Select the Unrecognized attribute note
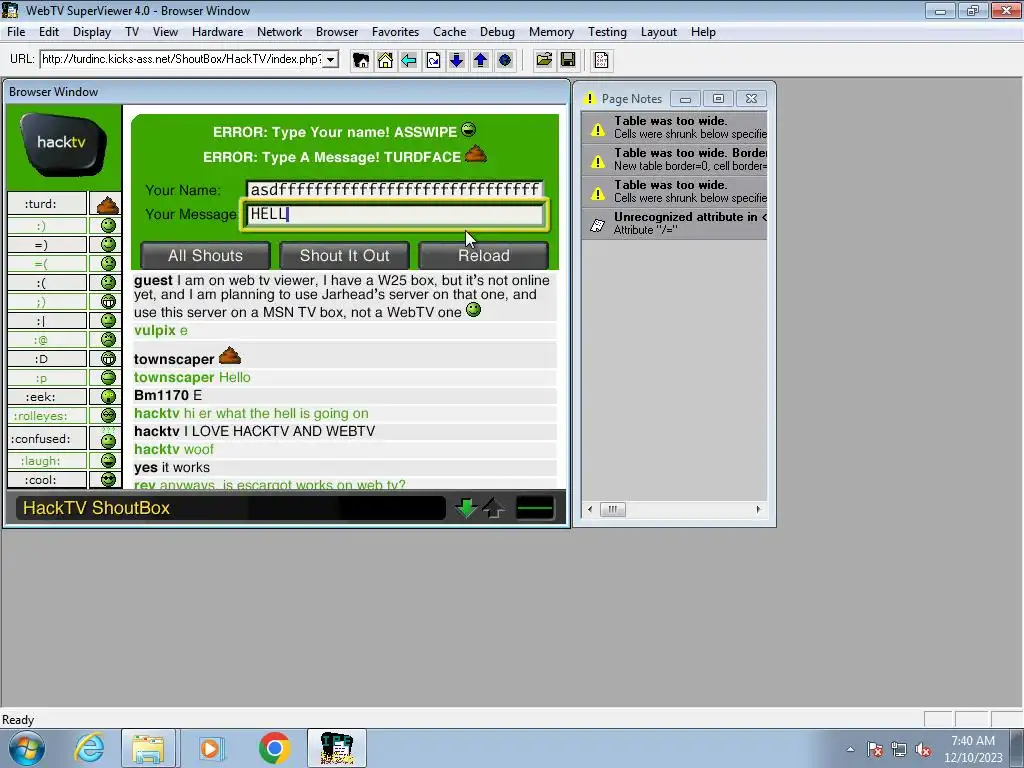1024x768 pixels. 675,223
